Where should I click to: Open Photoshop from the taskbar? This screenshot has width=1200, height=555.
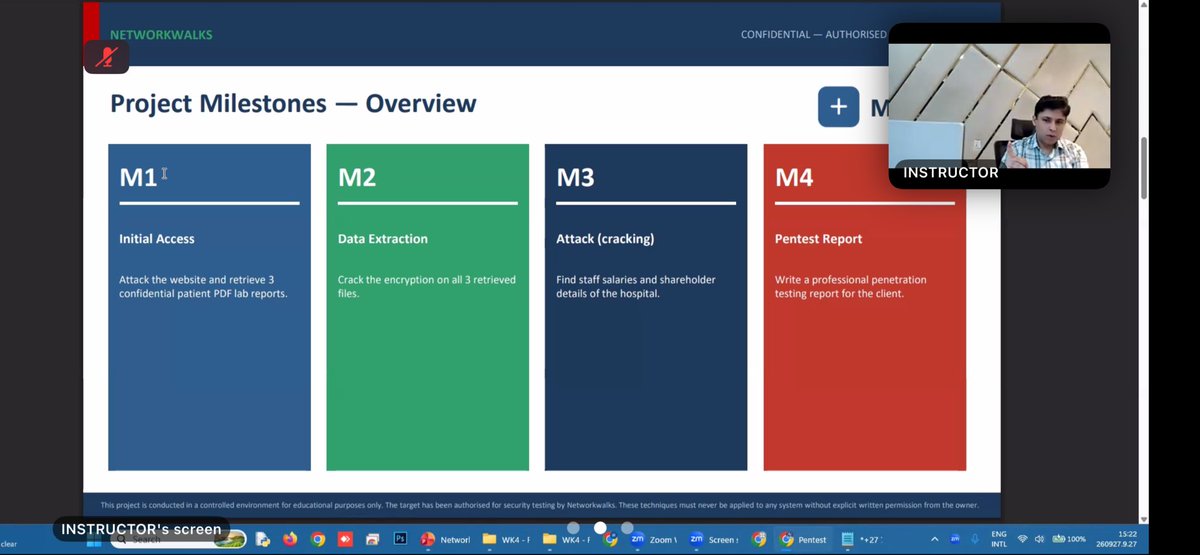click(400, 539)
